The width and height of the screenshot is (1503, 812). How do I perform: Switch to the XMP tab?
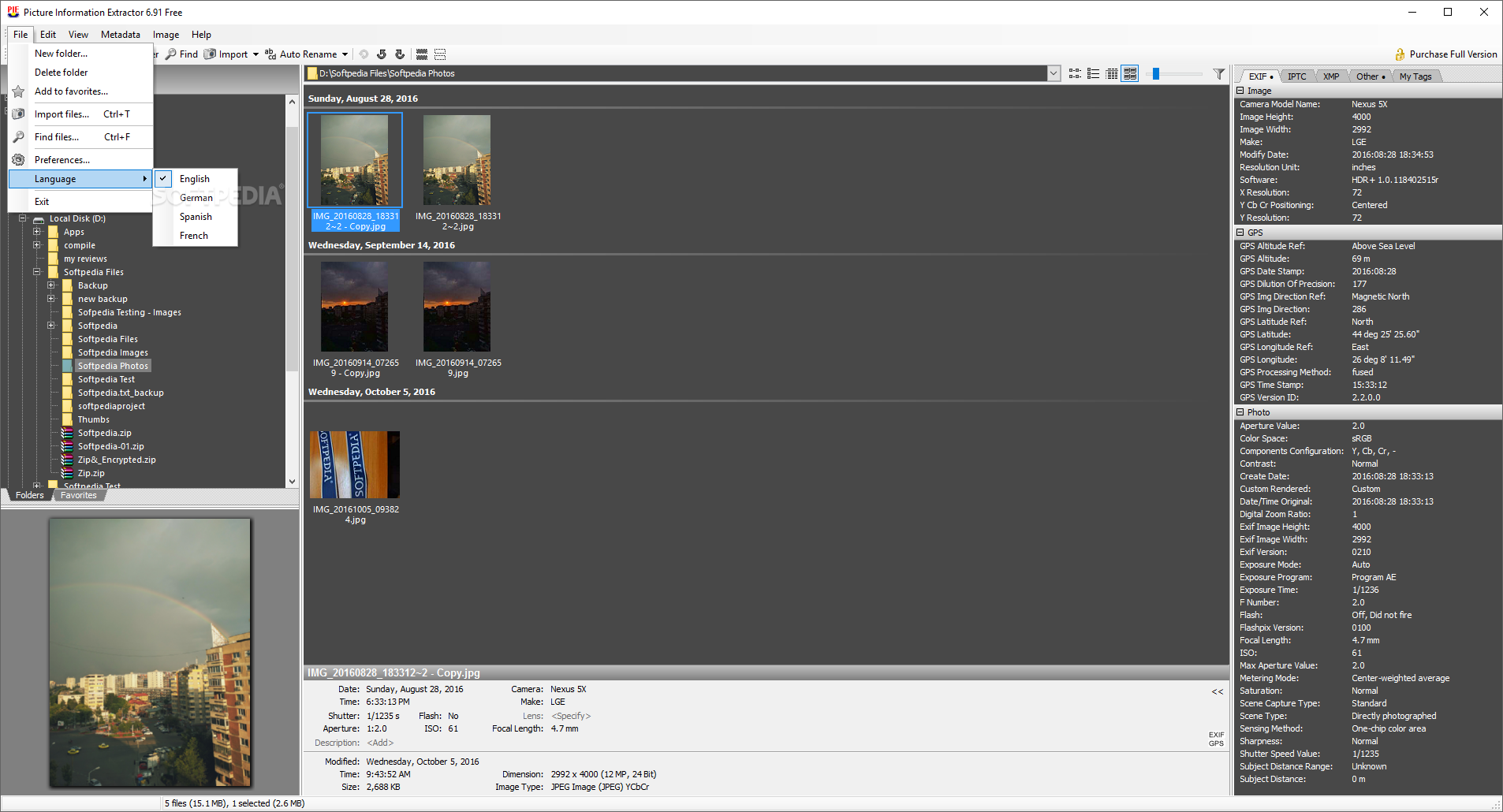(x=1331, y=76)
